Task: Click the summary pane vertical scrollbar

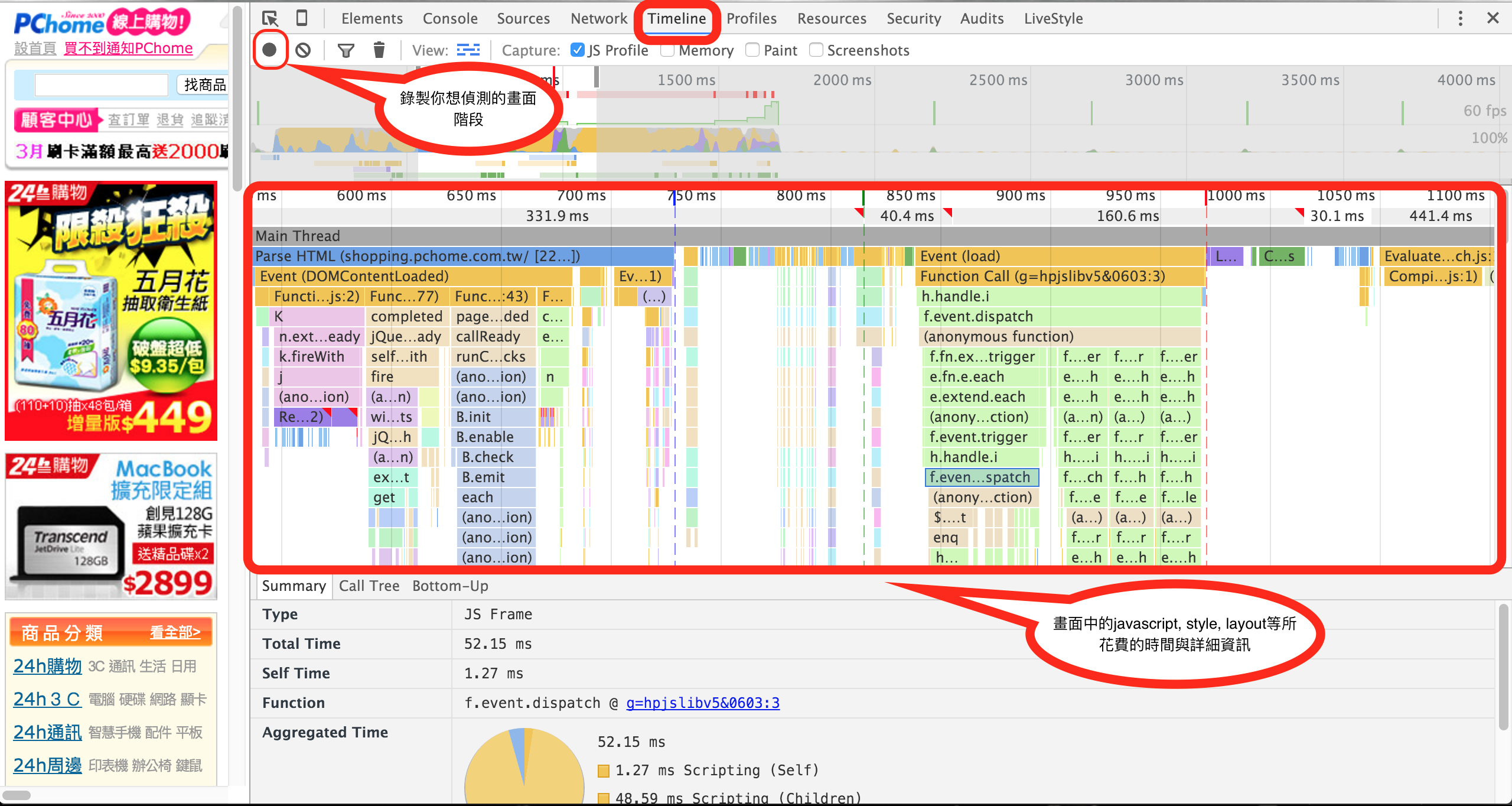Action: coord(1505,667)
